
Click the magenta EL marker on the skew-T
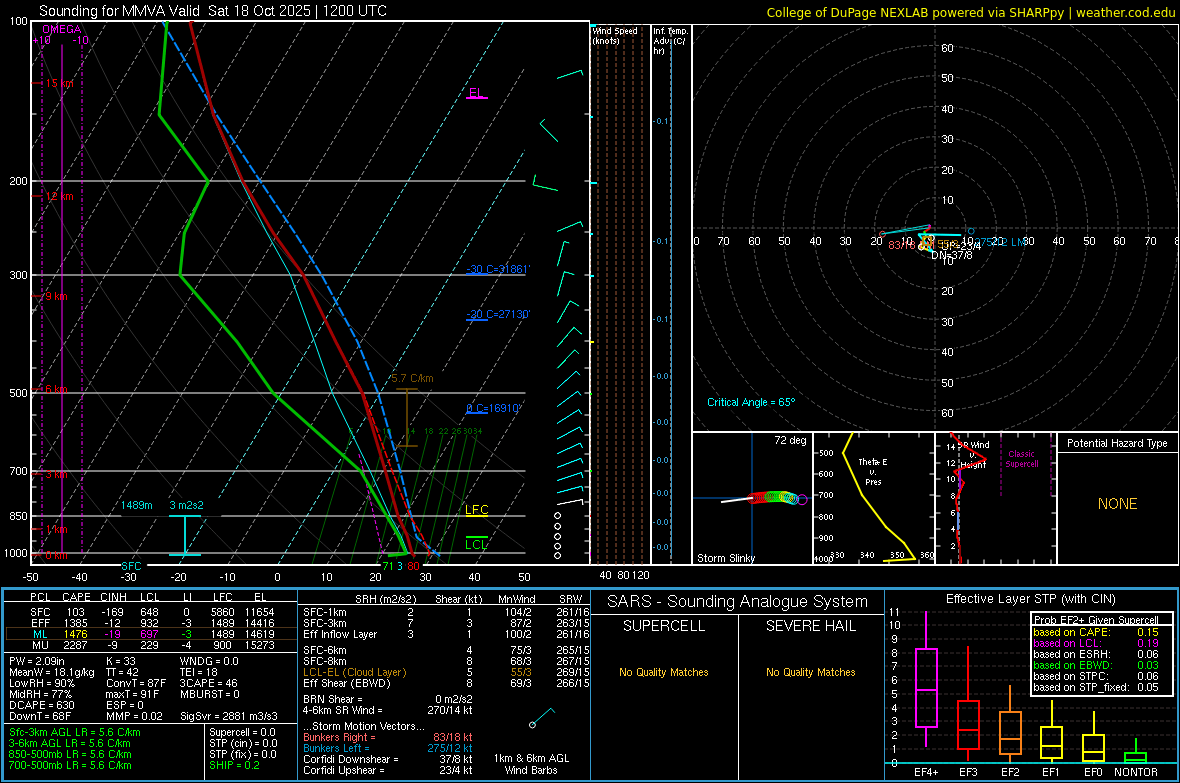476,93
